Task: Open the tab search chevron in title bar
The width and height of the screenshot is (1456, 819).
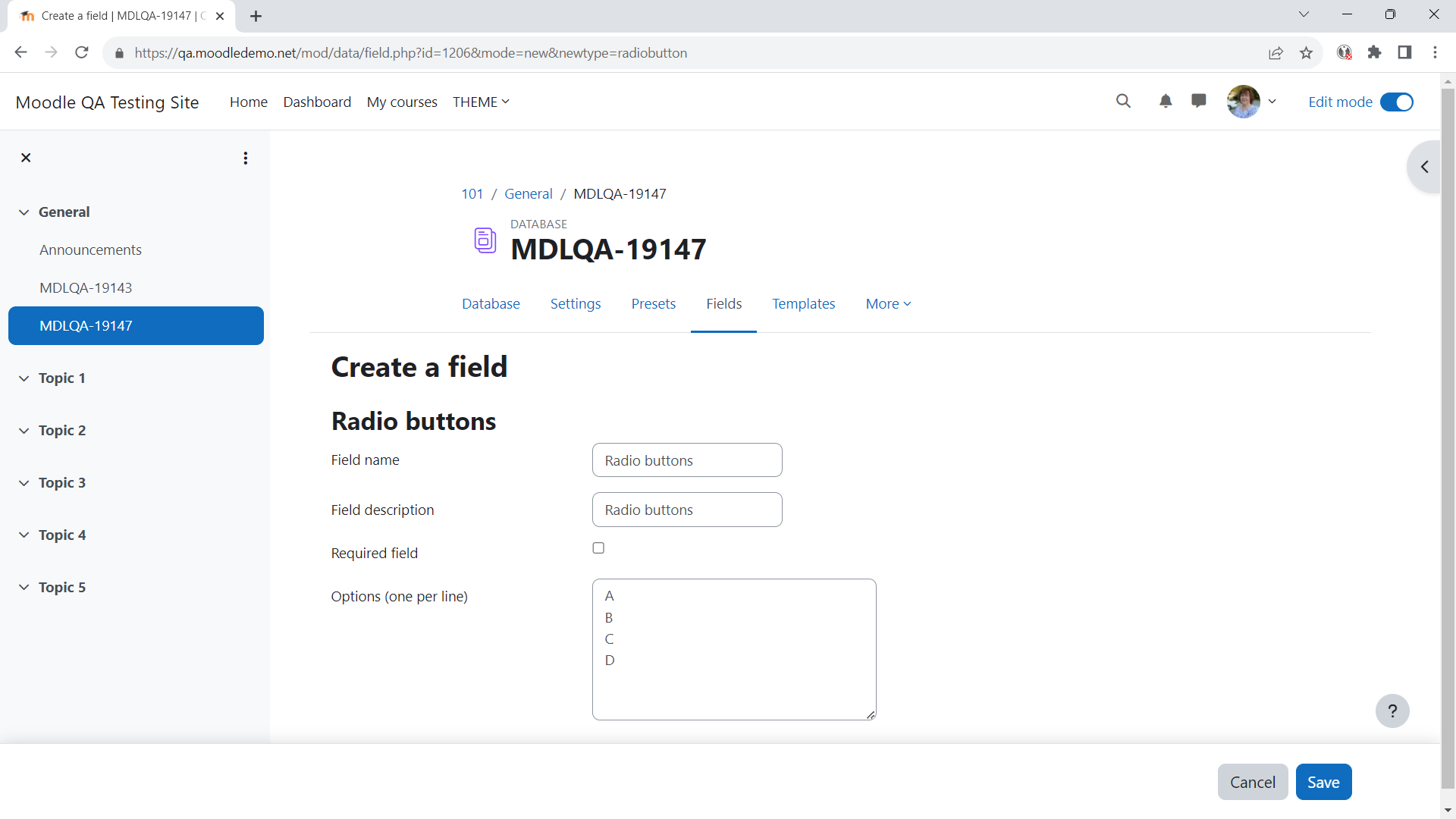Action: pos(1304,14)
